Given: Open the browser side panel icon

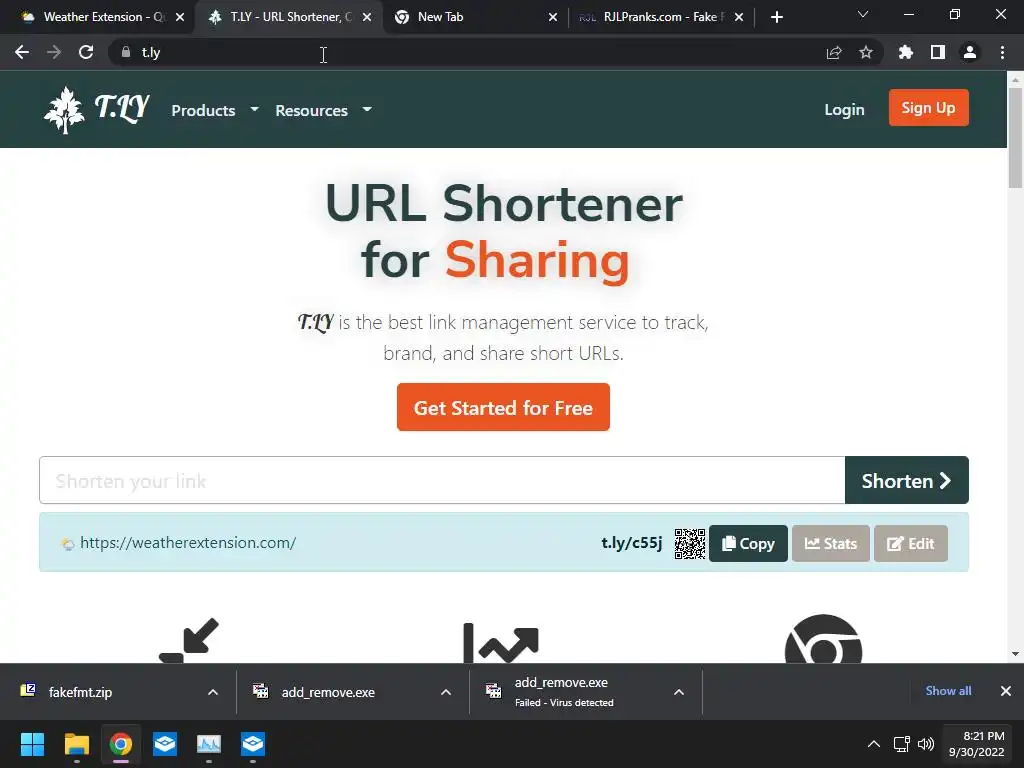Looking at the screenshot, I should [938, 52].
